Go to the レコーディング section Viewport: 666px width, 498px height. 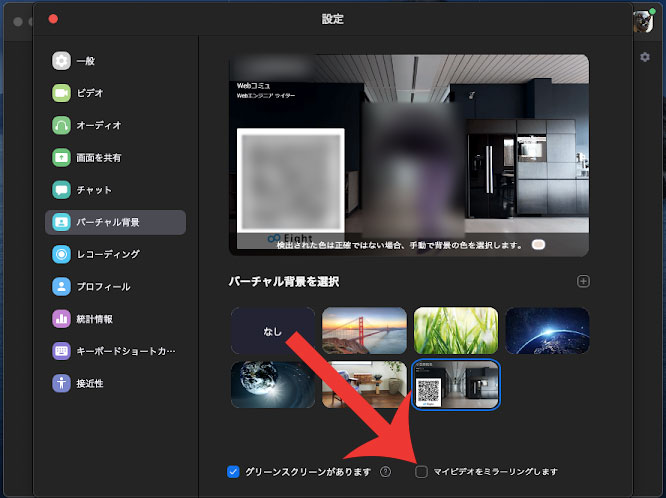pos(116,254)
